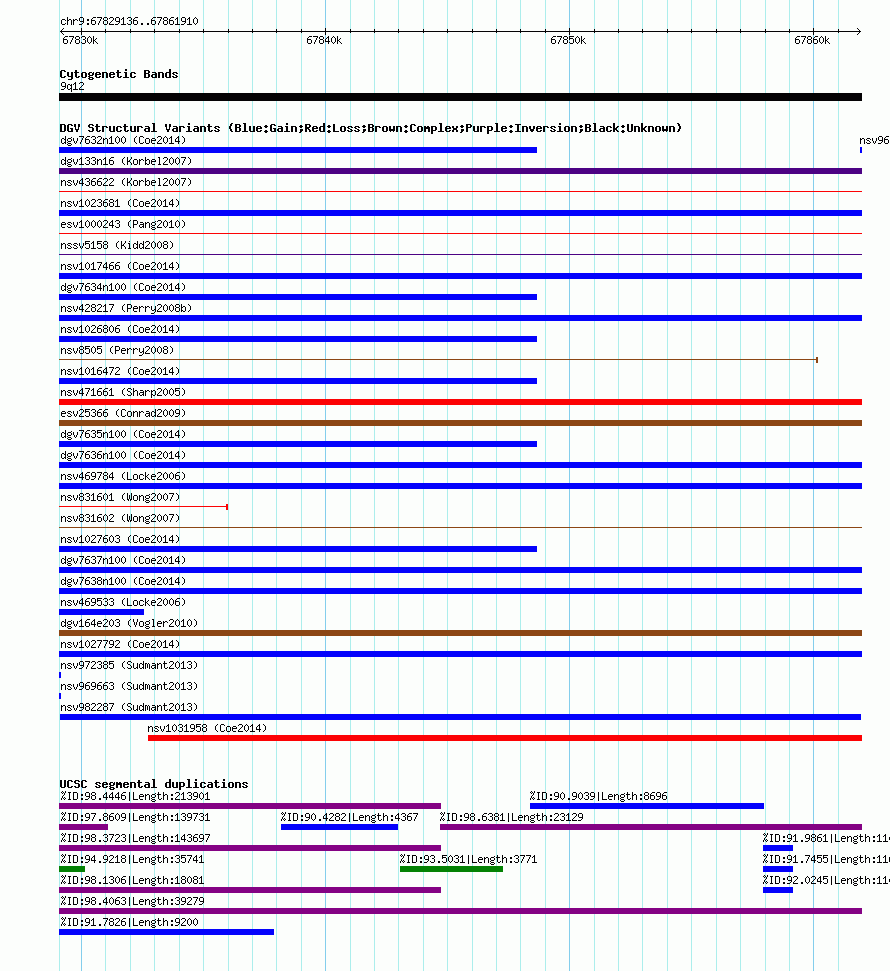Open variant nsv1027792 (Coe2014) label

click(120, 645)
